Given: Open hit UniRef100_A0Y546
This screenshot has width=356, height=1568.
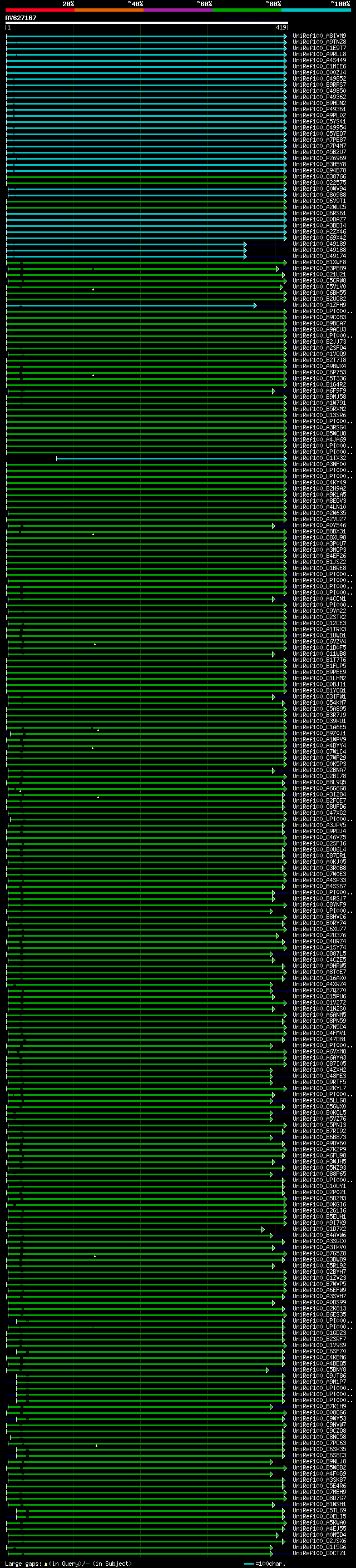Looking at the screenshot, I should click(319, 525).
